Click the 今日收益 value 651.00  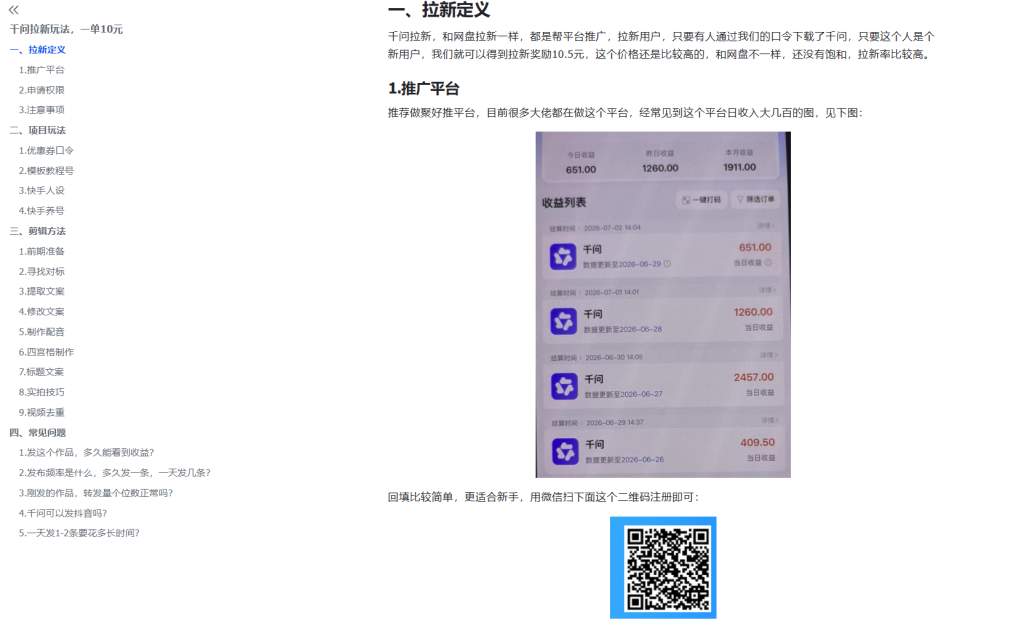click(x=581, y=170)
